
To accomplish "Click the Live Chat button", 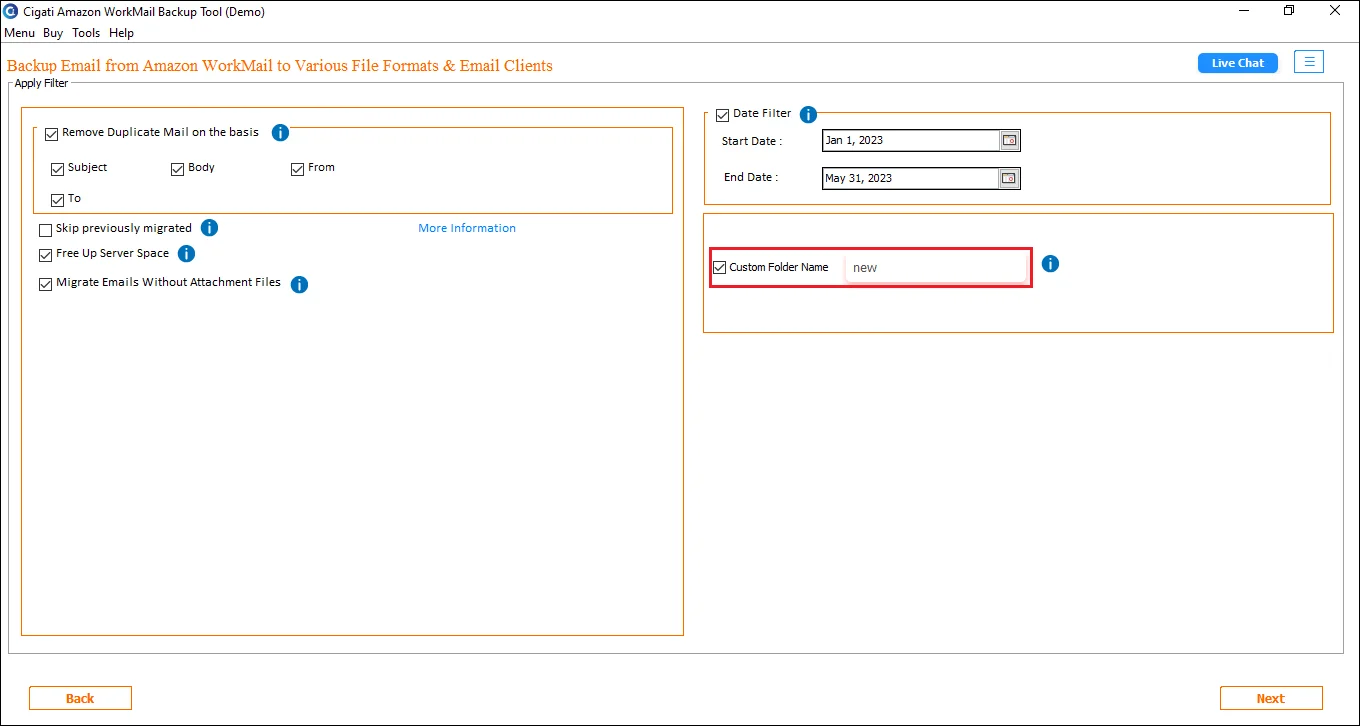I will point(1238,63).
